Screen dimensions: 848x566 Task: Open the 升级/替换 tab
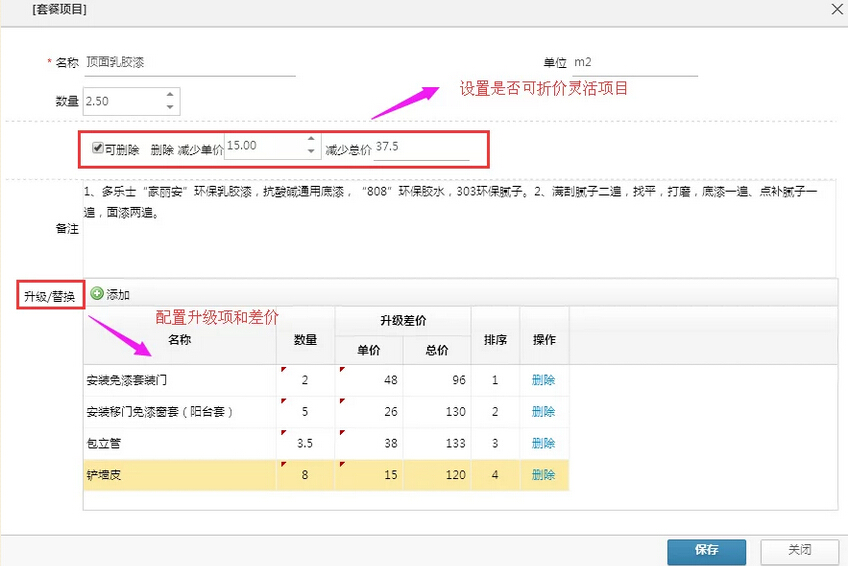point(49,296)
